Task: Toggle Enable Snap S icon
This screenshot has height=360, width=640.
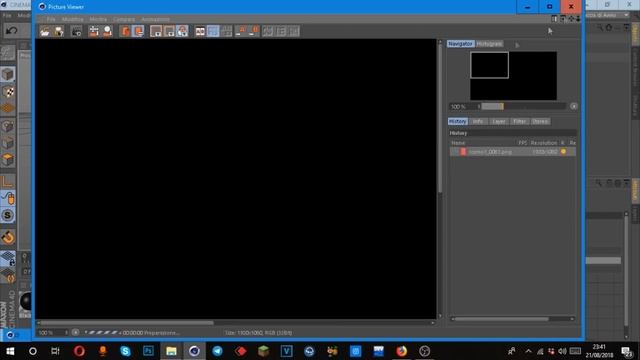Action: pyautogui.click(x=8, y=216)
